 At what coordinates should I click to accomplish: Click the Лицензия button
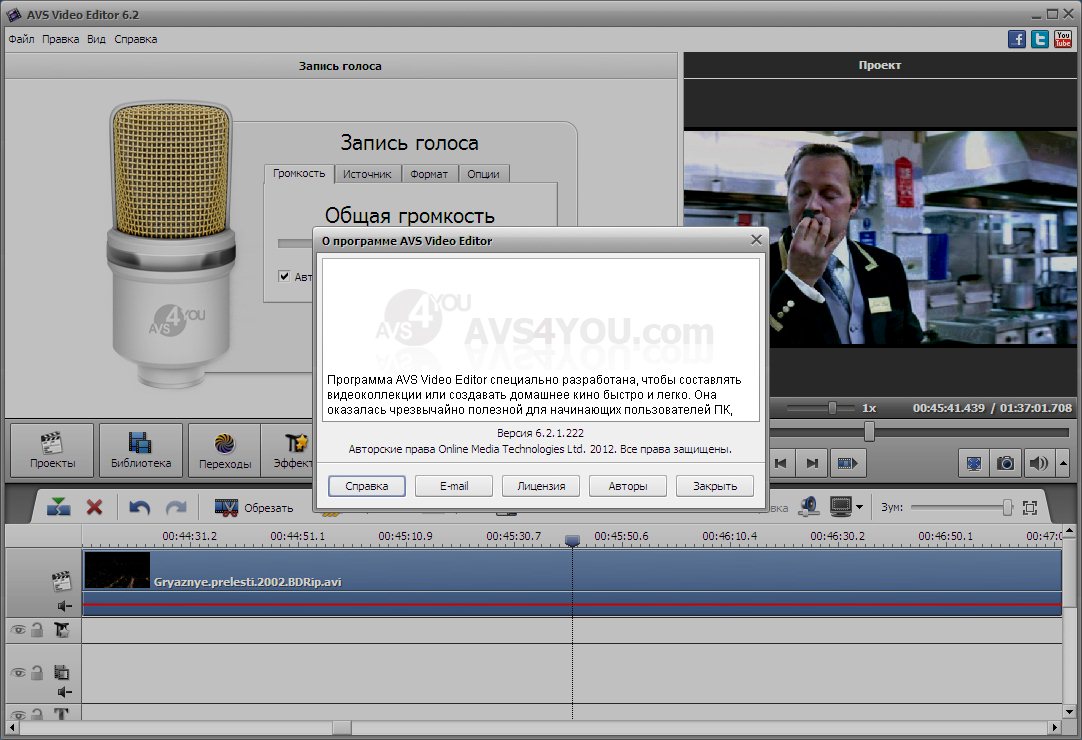[x=541, y=486]
